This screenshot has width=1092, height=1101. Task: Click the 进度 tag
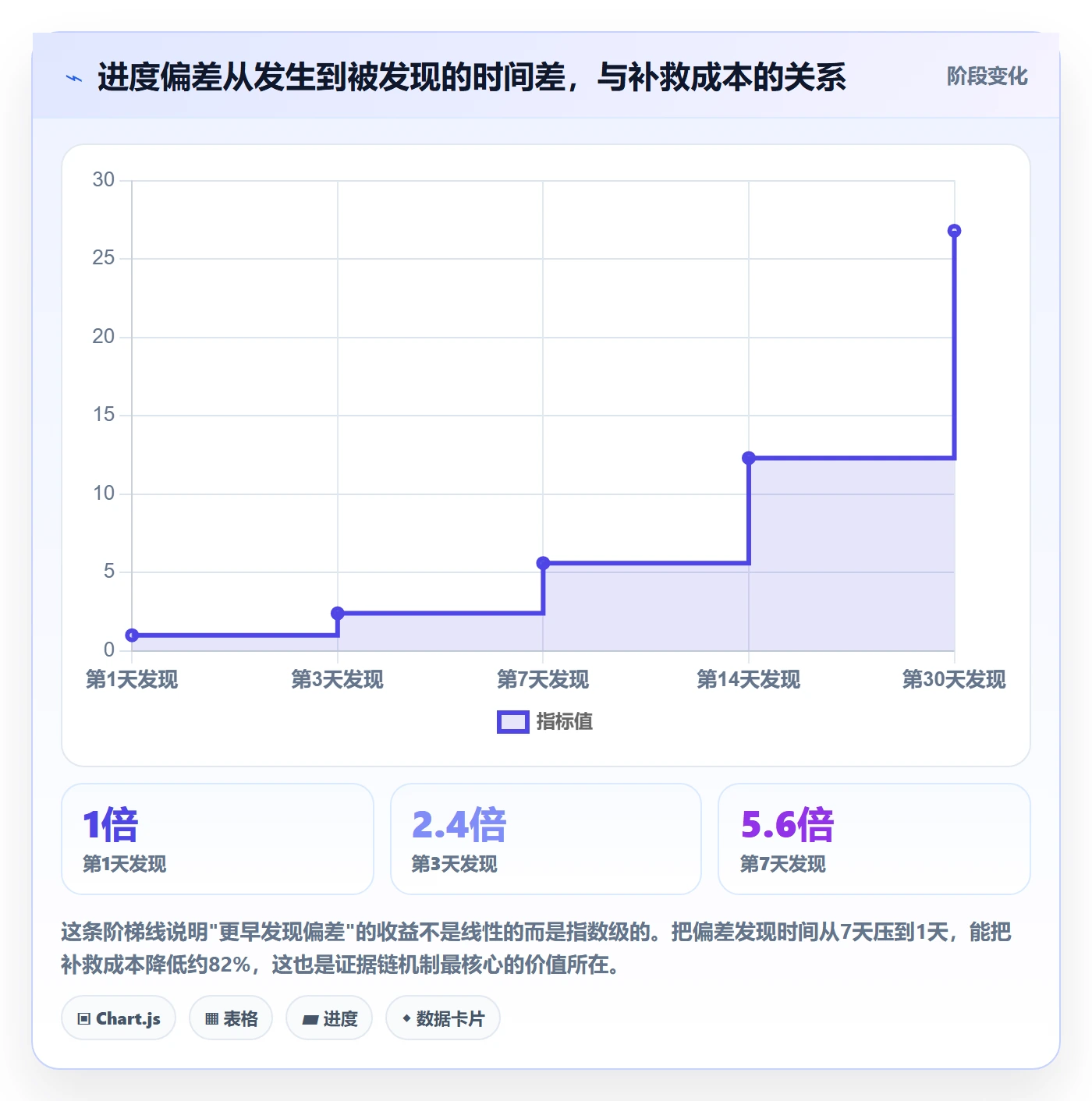[x=329, y=1018]
